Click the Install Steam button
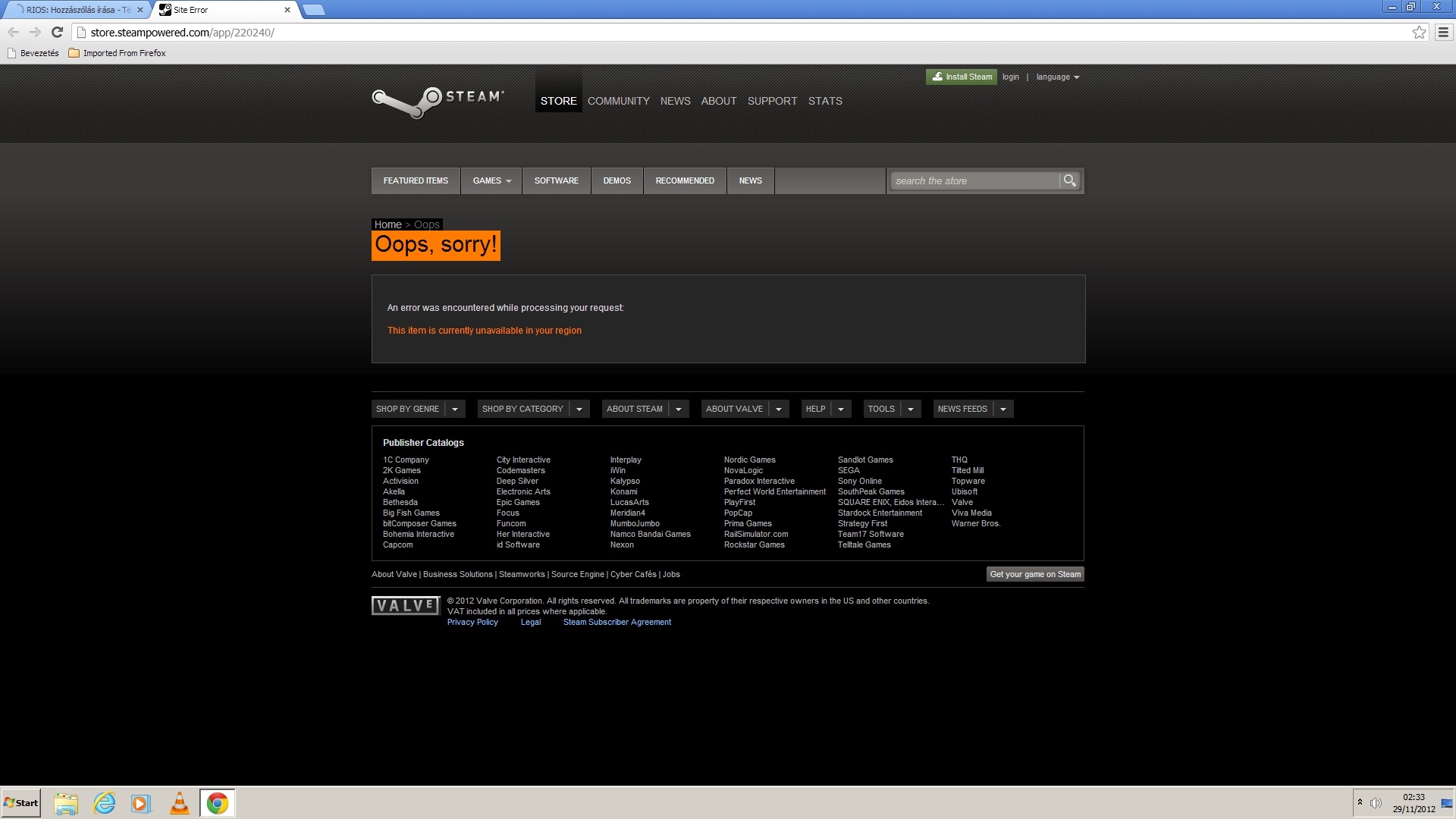The height and width of the screenshot is (819, 1456). (x=962, y=77)
